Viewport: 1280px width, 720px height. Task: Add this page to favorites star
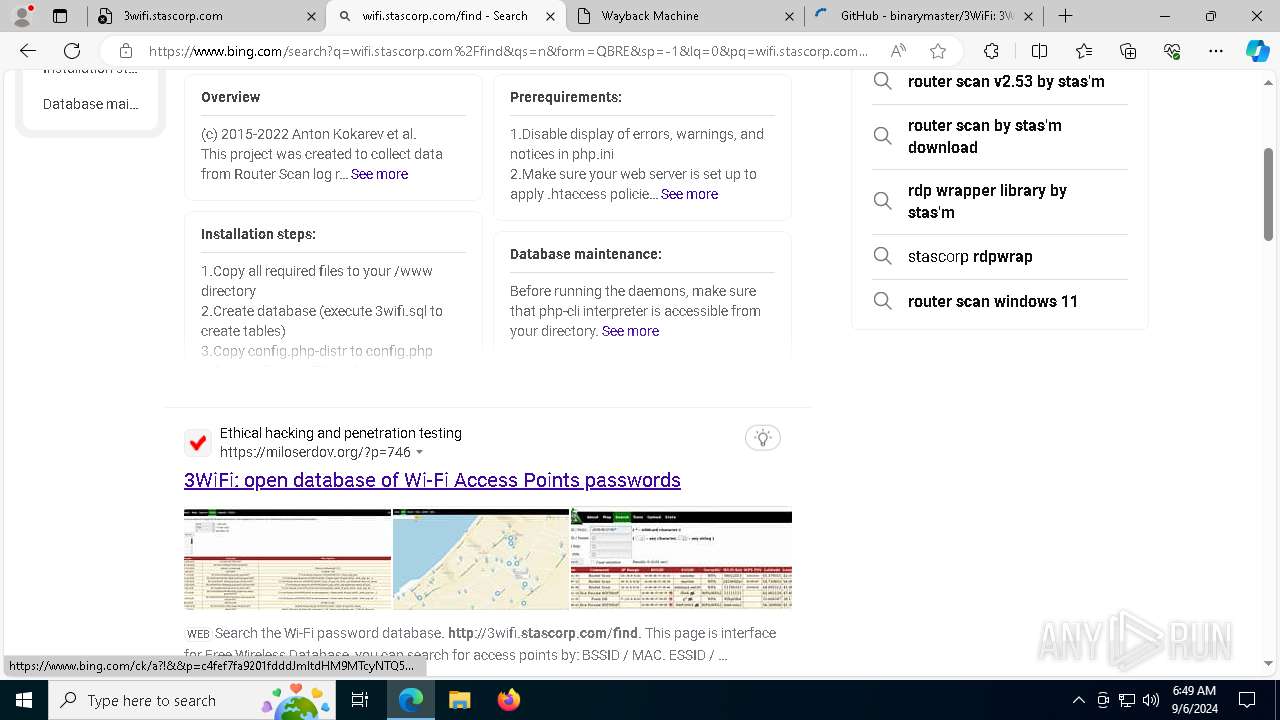click(x=938, y=51)
